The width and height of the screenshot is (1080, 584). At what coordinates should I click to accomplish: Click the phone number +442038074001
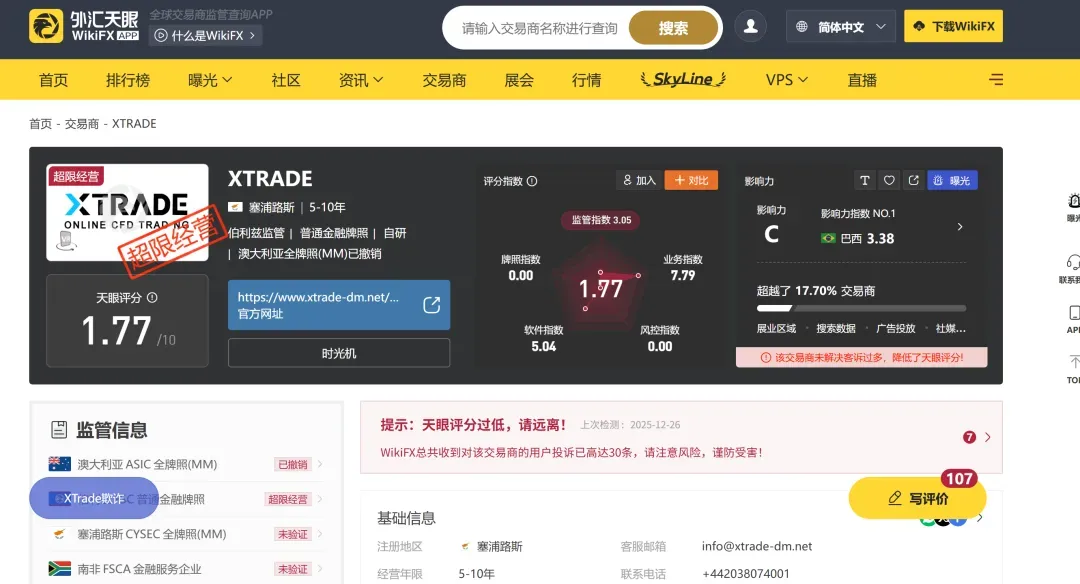[x=746, y=574]
